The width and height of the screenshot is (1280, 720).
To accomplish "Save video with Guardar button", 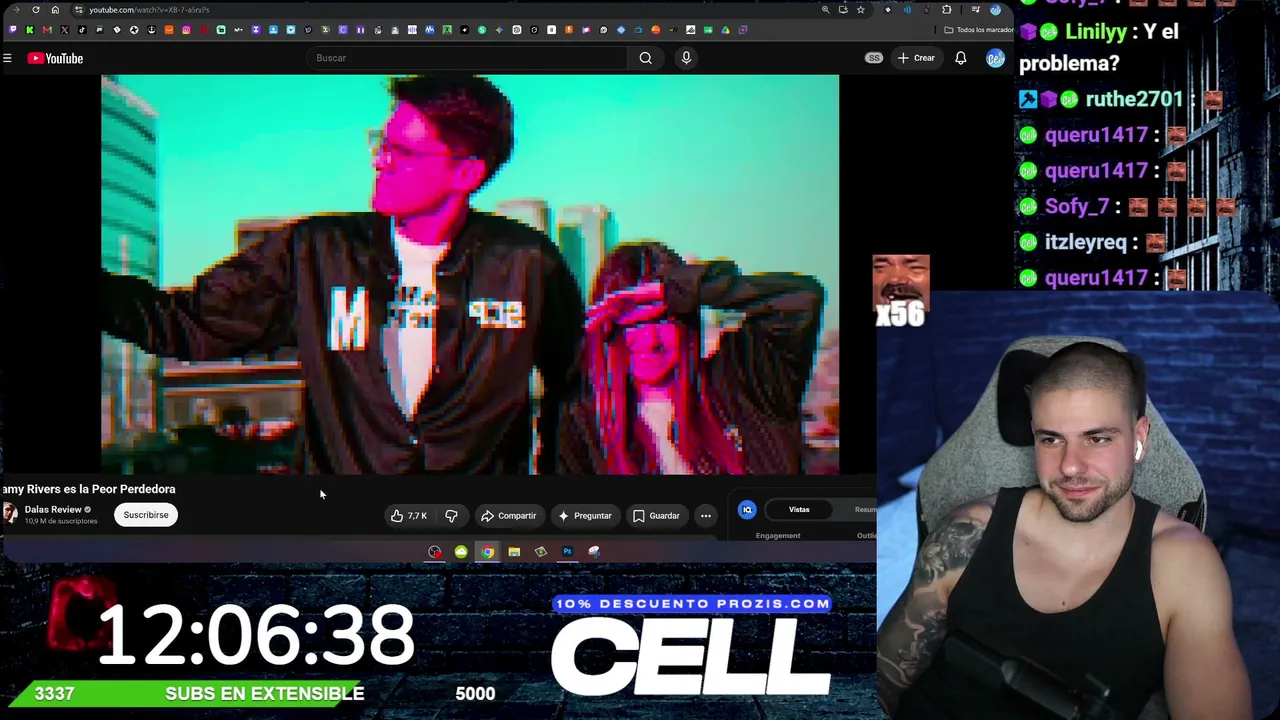I will pos(656,516).
